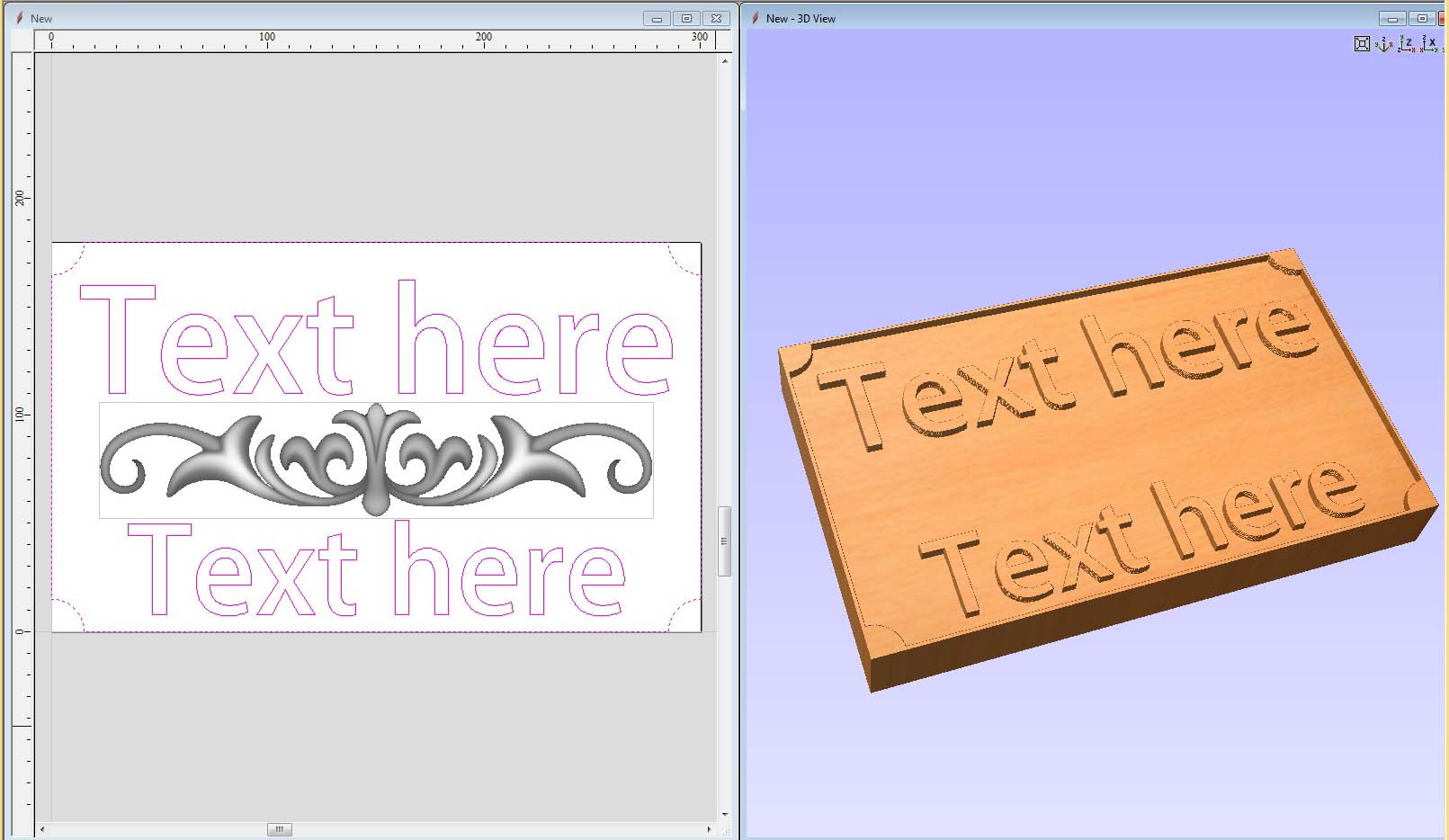The width and height of the screenshot is (1449, 840).
Task: Zoom the 3D view to fit
Action: [1362, 43]
